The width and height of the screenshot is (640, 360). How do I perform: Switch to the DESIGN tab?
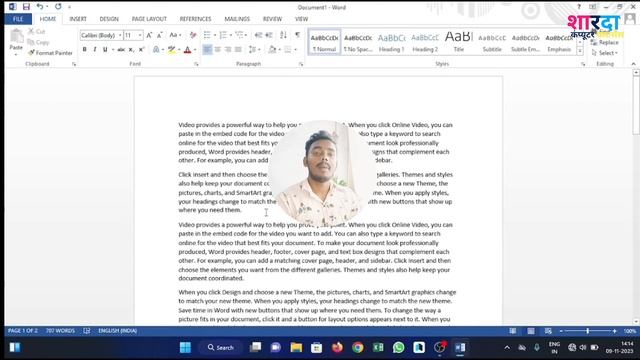(109, 19)
